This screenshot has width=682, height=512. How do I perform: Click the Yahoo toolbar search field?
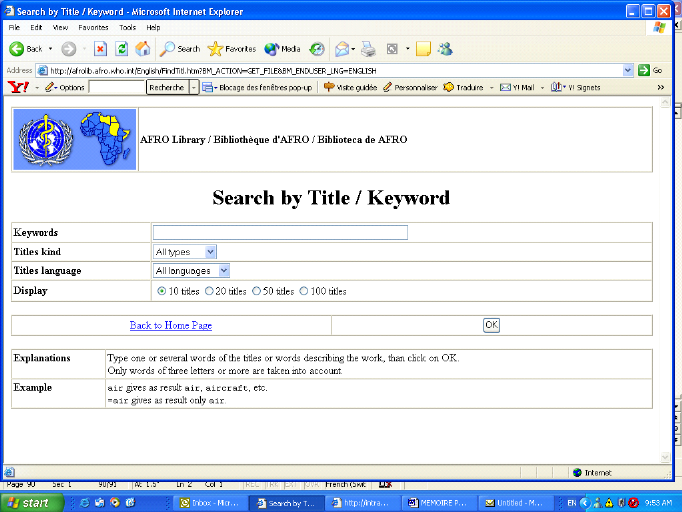point(117,87)
